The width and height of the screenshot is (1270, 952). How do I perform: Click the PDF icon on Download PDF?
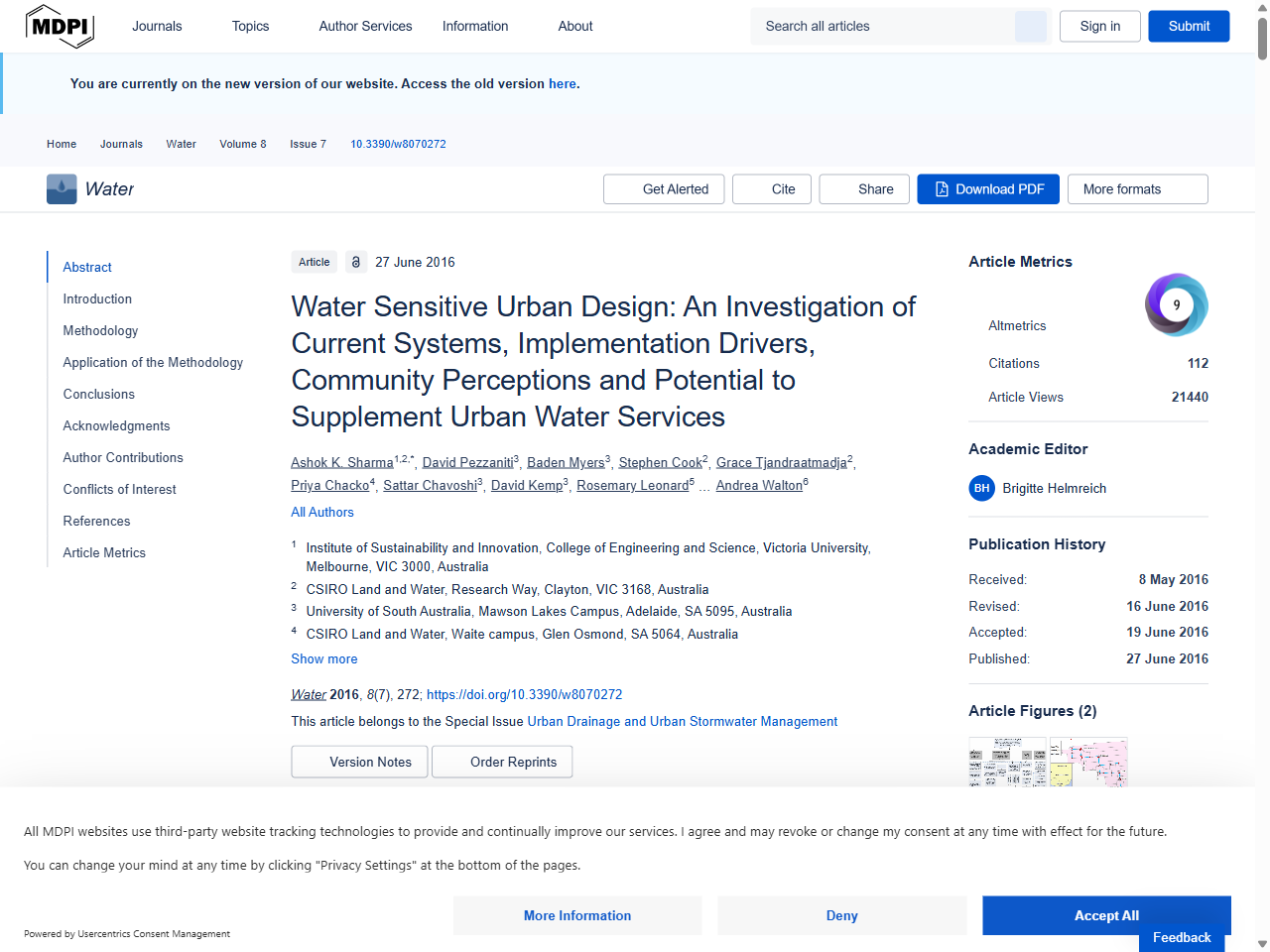[x=940, y=188]
